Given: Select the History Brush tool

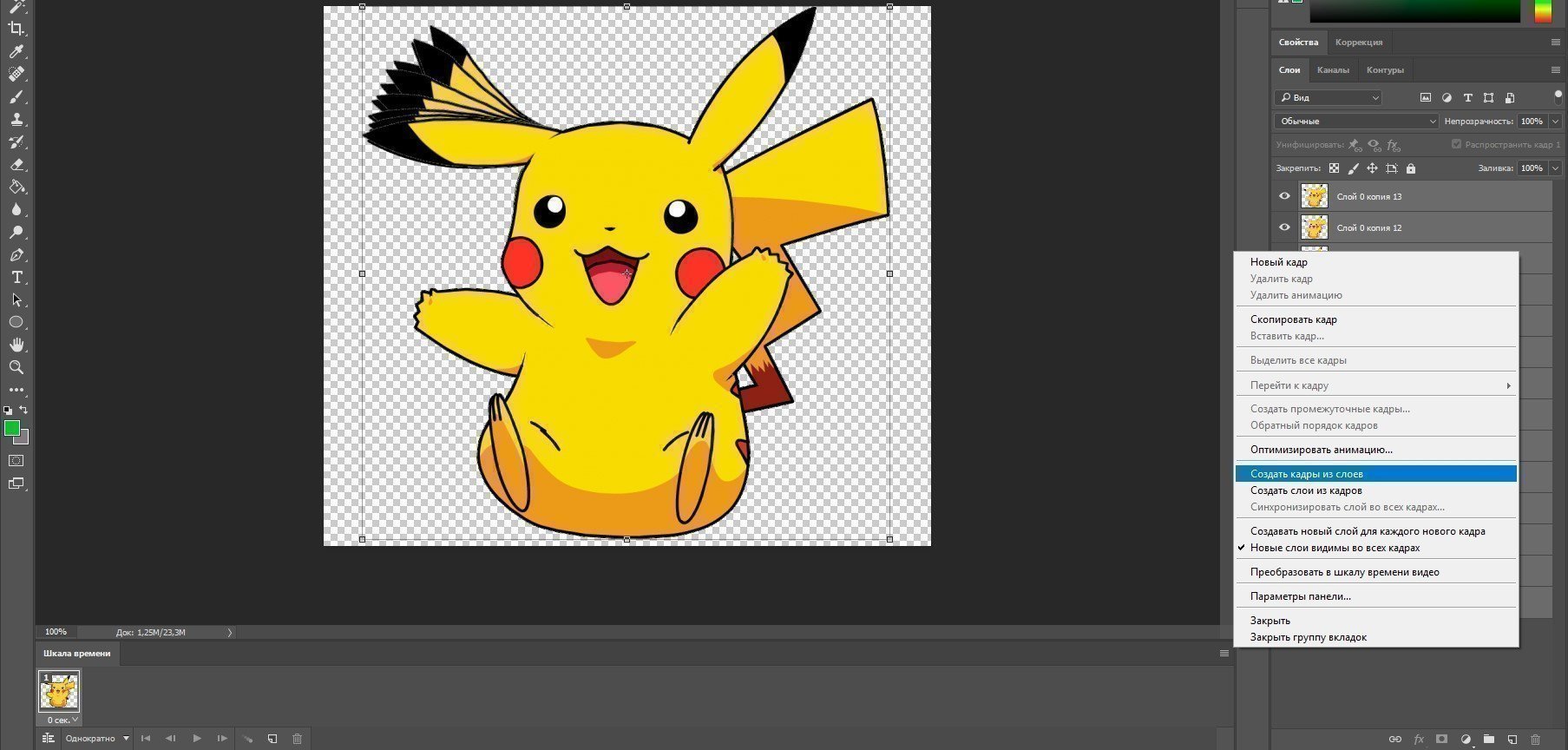Looking at the screenshot, I should [16, 141].
